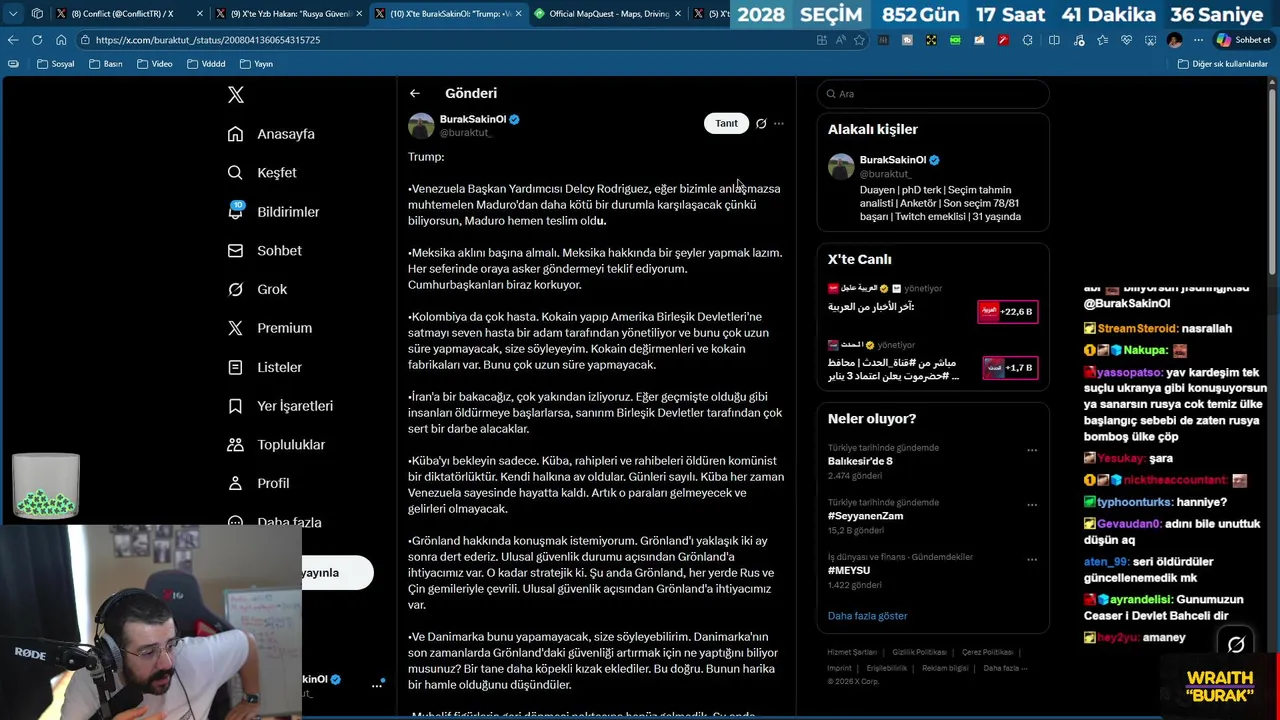Expand Daha fazla menu in sidebar
Viewport: 1280px width, 720px height.
tap(274, 522)
